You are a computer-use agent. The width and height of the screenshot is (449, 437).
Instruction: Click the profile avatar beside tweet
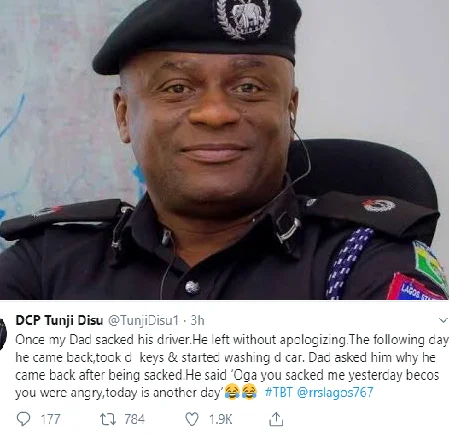click(3, 334)
